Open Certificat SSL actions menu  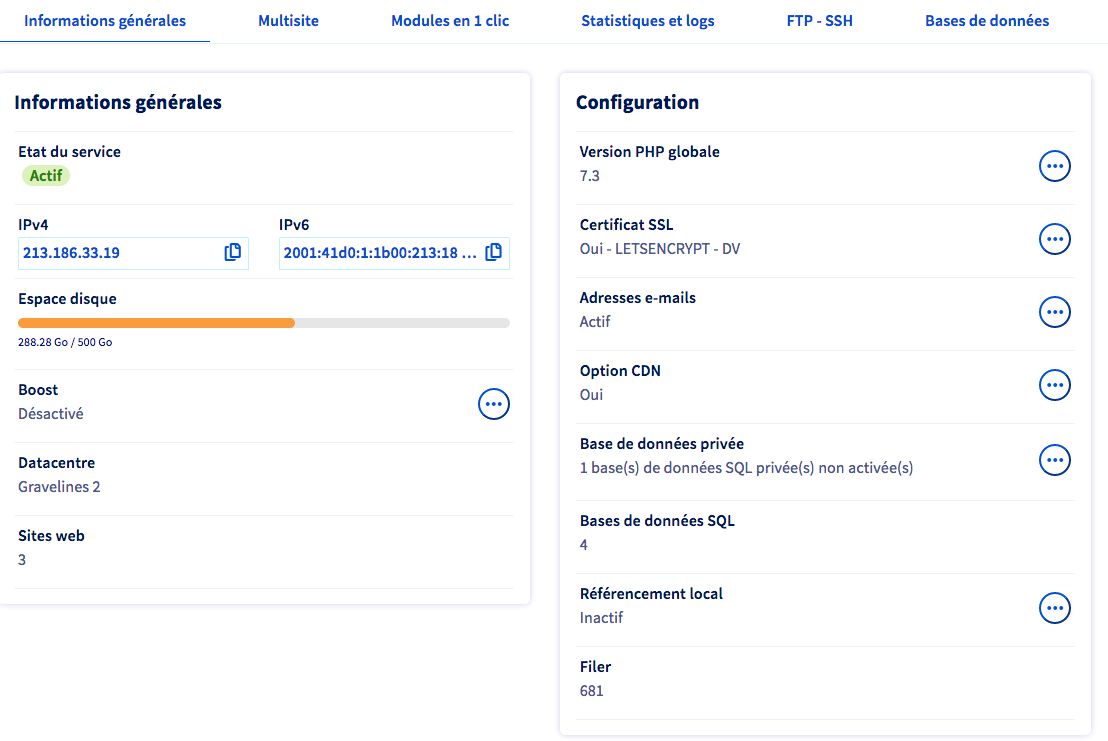pyautogui.click(x=1055, y=239)
